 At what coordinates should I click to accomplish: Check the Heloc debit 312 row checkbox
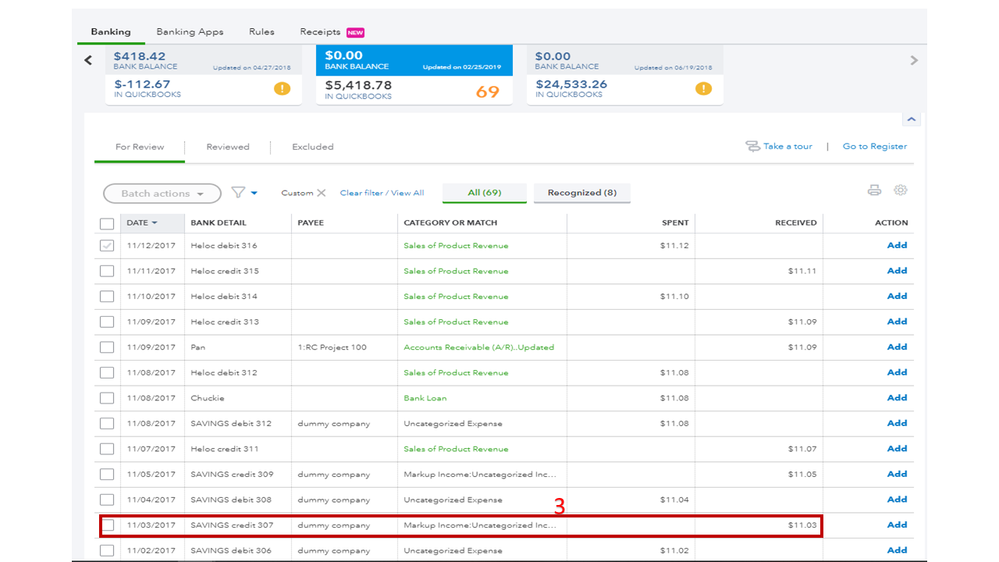tap(107, 373)
